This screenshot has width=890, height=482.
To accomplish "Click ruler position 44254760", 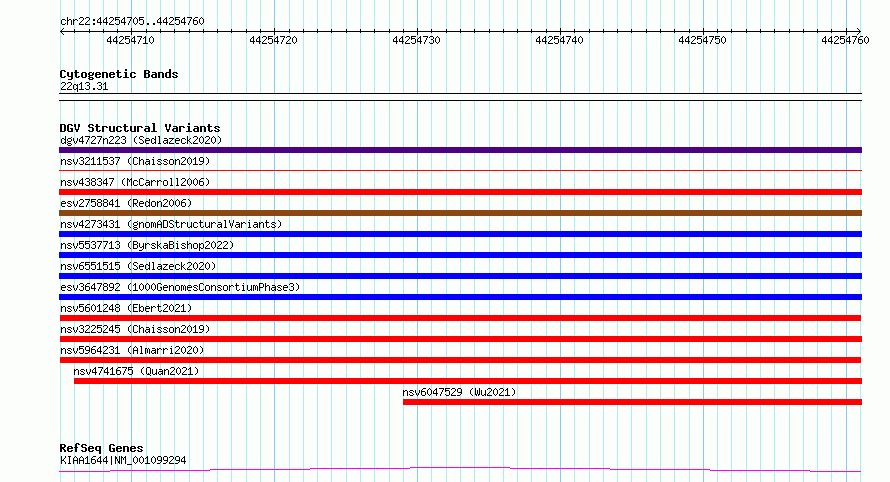I will 846,40.
